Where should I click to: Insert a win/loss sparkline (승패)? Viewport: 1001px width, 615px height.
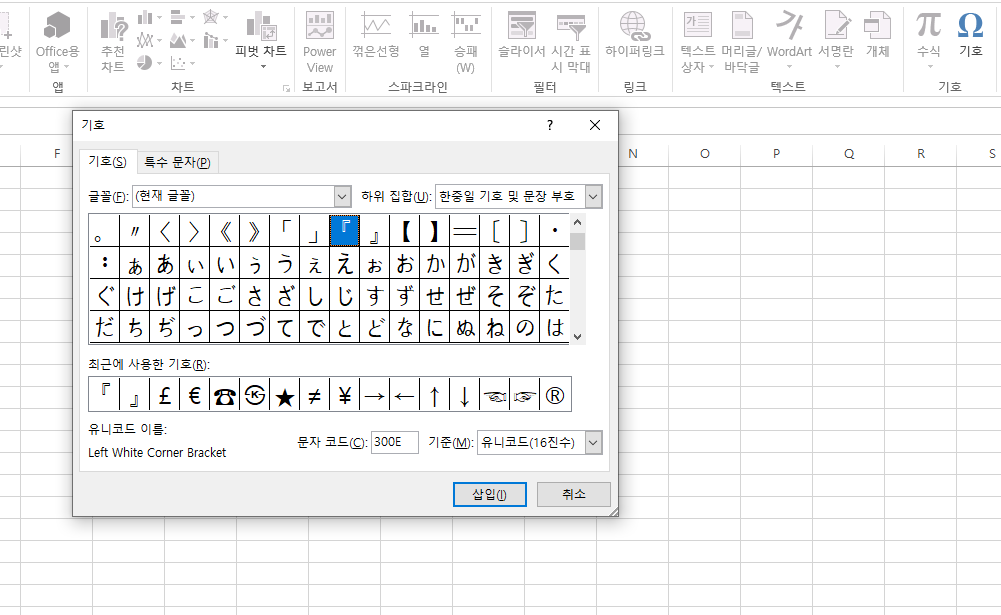coord(466,42)
